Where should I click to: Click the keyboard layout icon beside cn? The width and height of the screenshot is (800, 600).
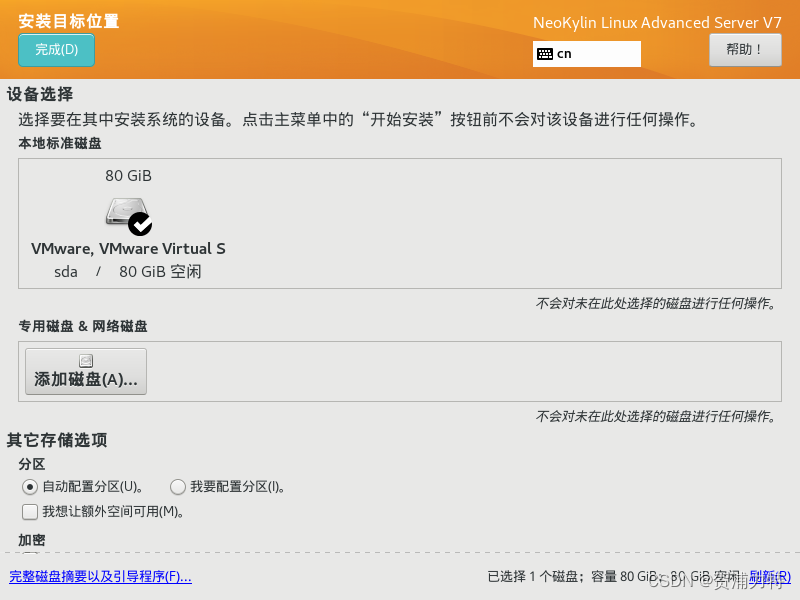(x=544, y=54)
